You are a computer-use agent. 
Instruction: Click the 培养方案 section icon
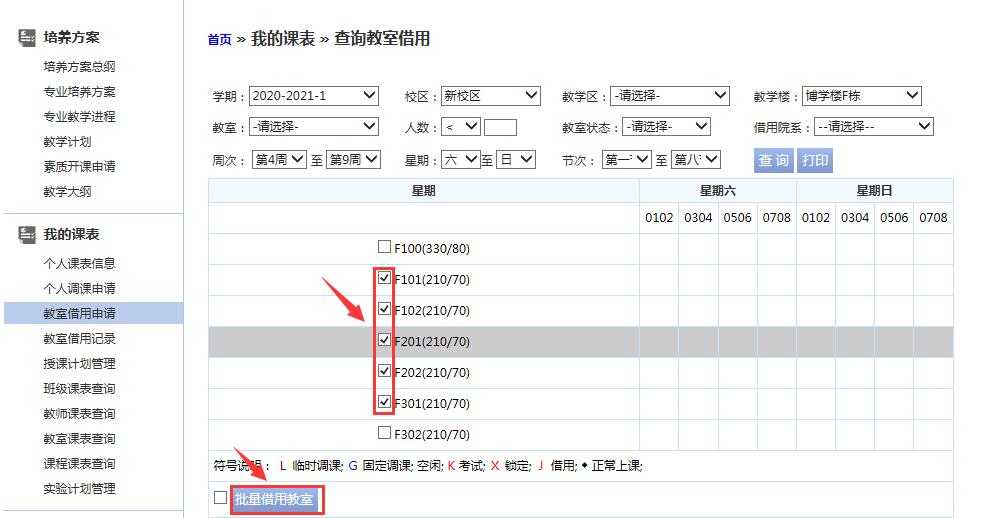tap(27, 38)
